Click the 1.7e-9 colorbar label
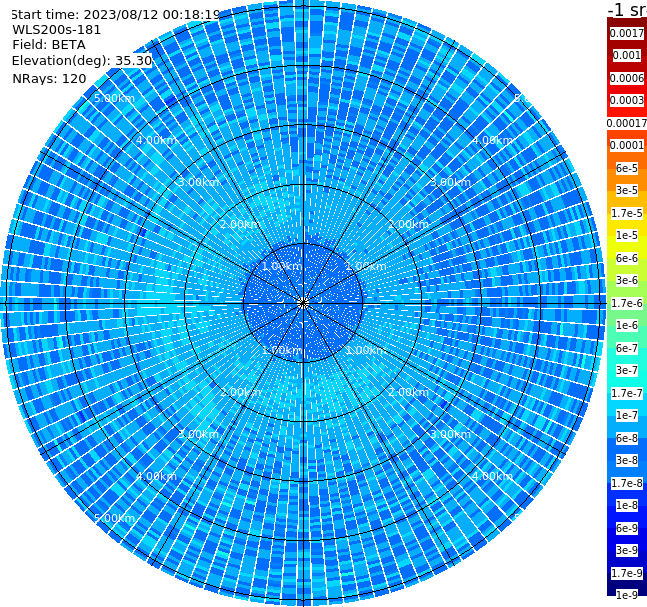 627,573
